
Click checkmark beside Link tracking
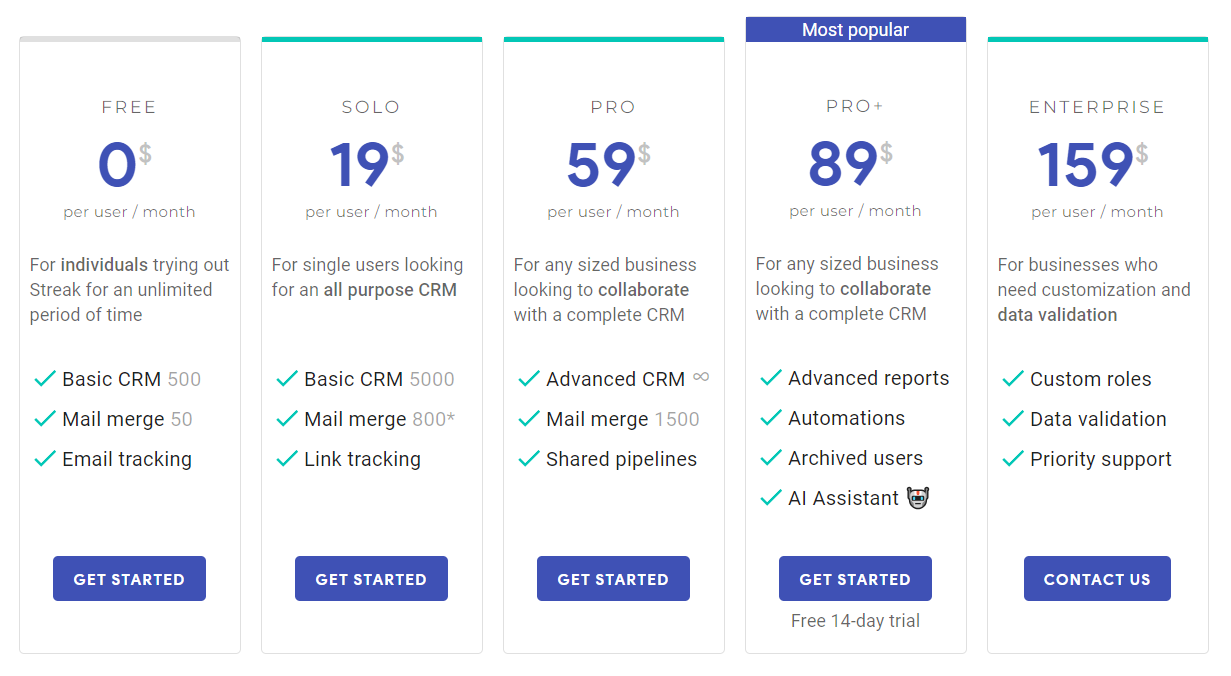coord(287,459)
